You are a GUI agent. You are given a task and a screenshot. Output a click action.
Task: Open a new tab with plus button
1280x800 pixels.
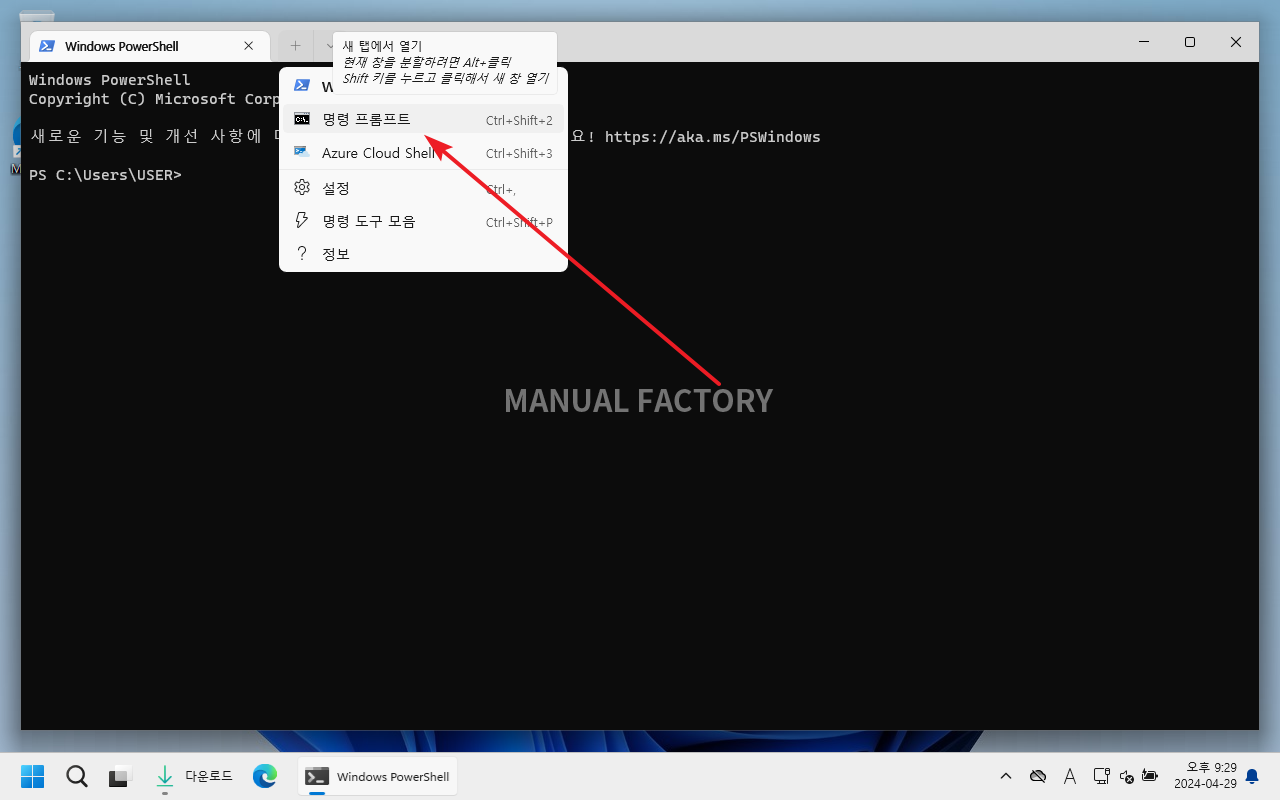(x=295, y=46)
